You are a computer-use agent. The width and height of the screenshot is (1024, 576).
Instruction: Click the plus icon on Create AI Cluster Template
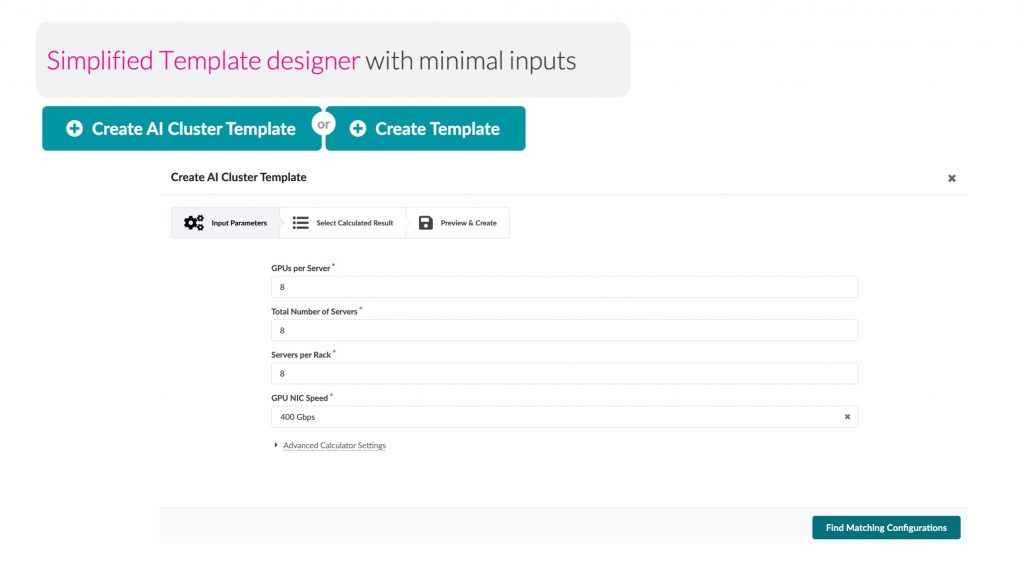[x=73, y=128]
